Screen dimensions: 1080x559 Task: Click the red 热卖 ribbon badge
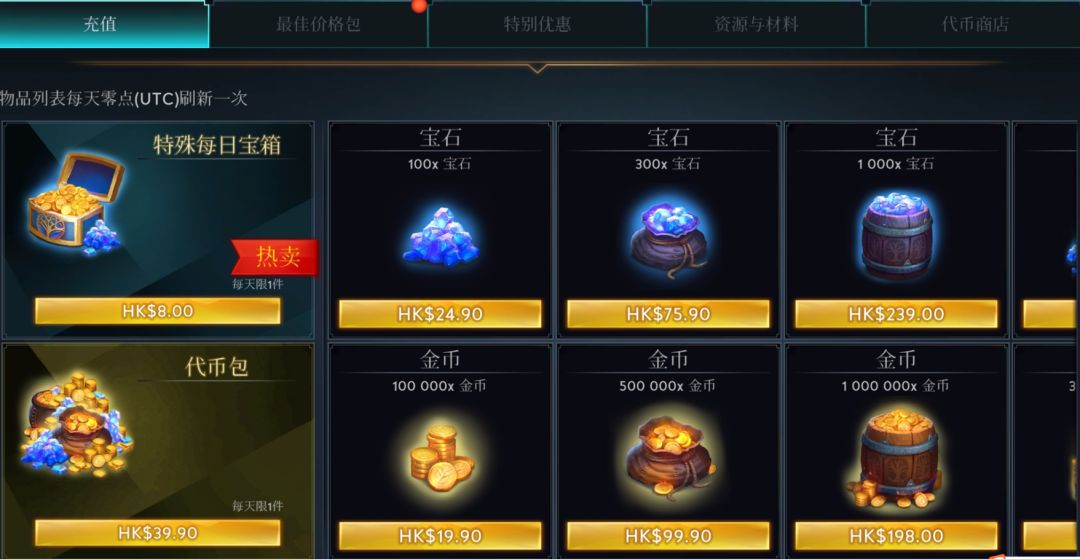point(276,256)
